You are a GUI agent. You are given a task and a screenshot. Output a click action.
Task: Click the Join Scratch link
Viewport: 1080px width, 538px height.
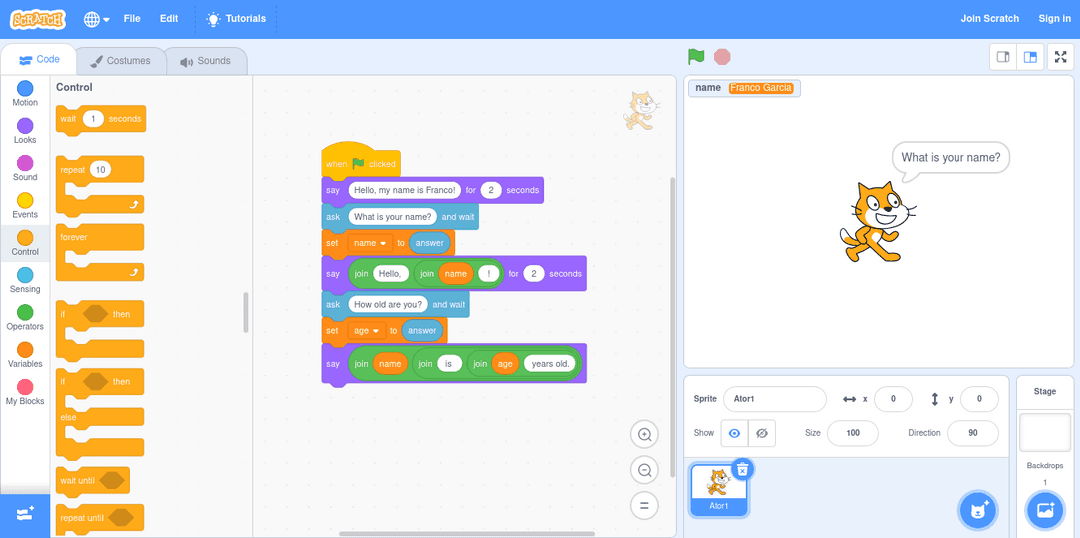point(989,19)
